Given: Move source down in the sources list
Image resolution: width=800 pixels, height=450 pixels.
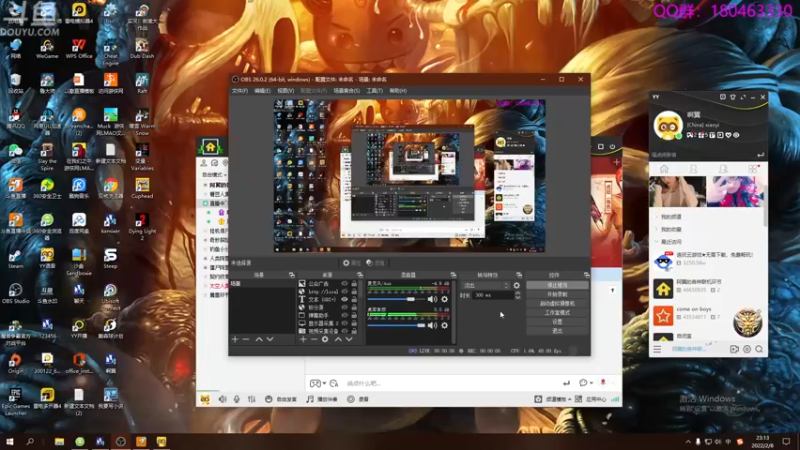Looking at the screenshot, I should click(x=349, y=339).
